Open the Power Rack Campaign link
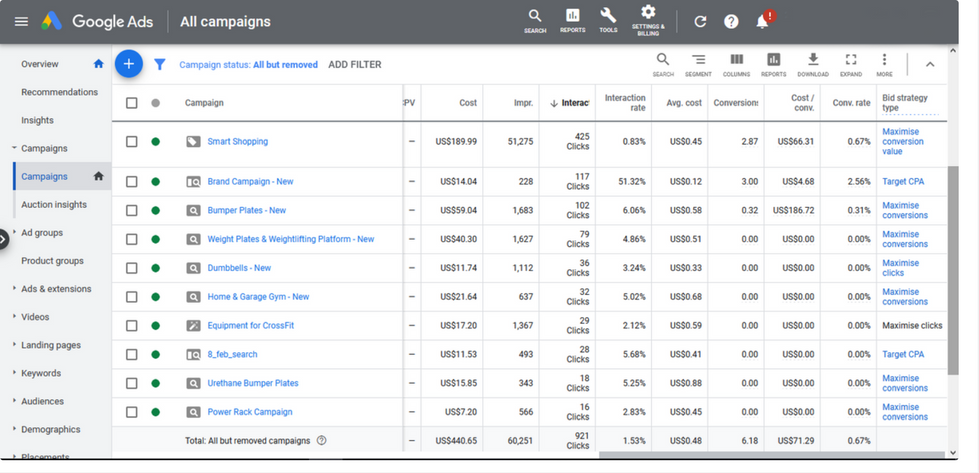Image resolution: width=979 pixels, height=473 pixels. pyautogui.click(x=250, y=412)
